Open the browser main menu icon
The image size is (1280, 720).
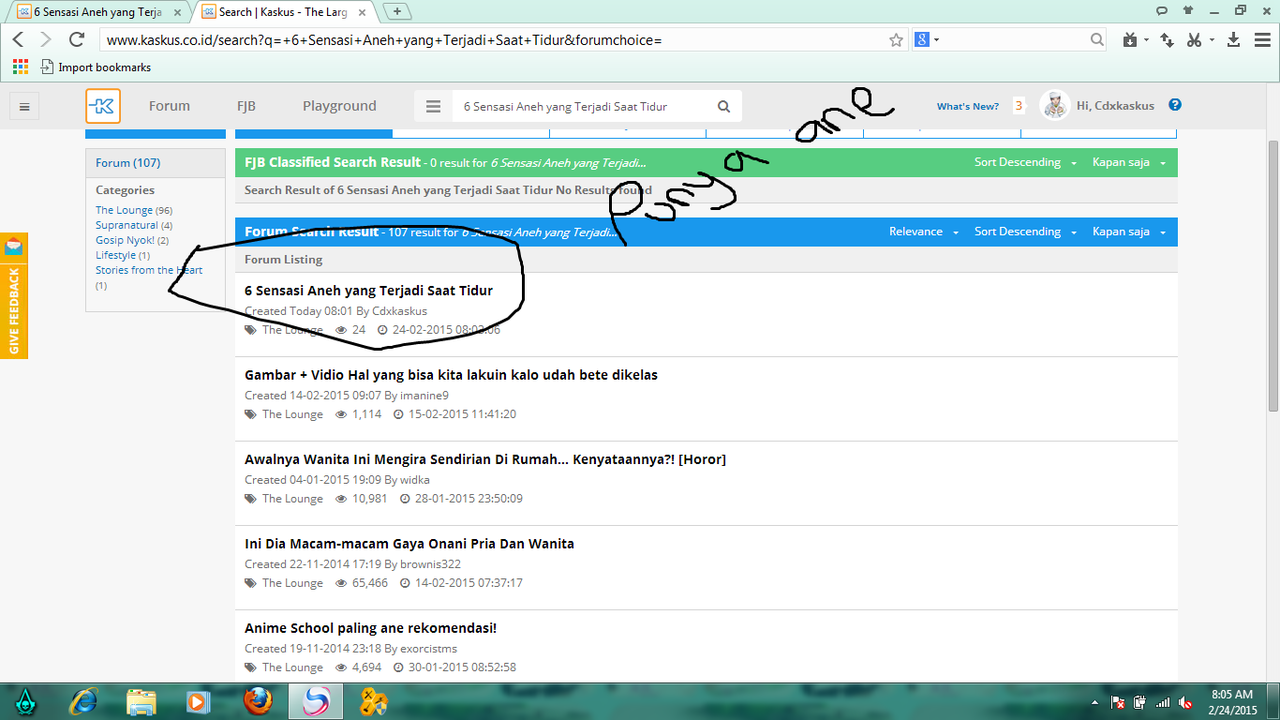1261,40
